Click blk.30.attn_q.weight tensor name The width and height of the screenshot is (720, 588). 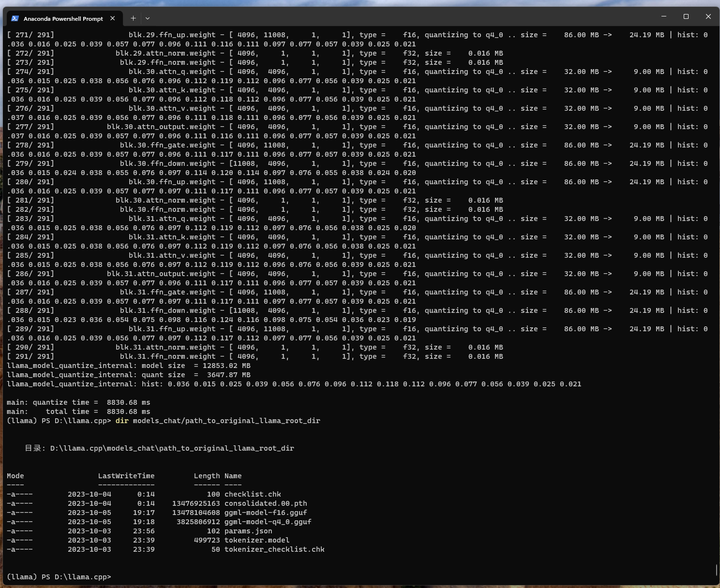click(172, 72)
